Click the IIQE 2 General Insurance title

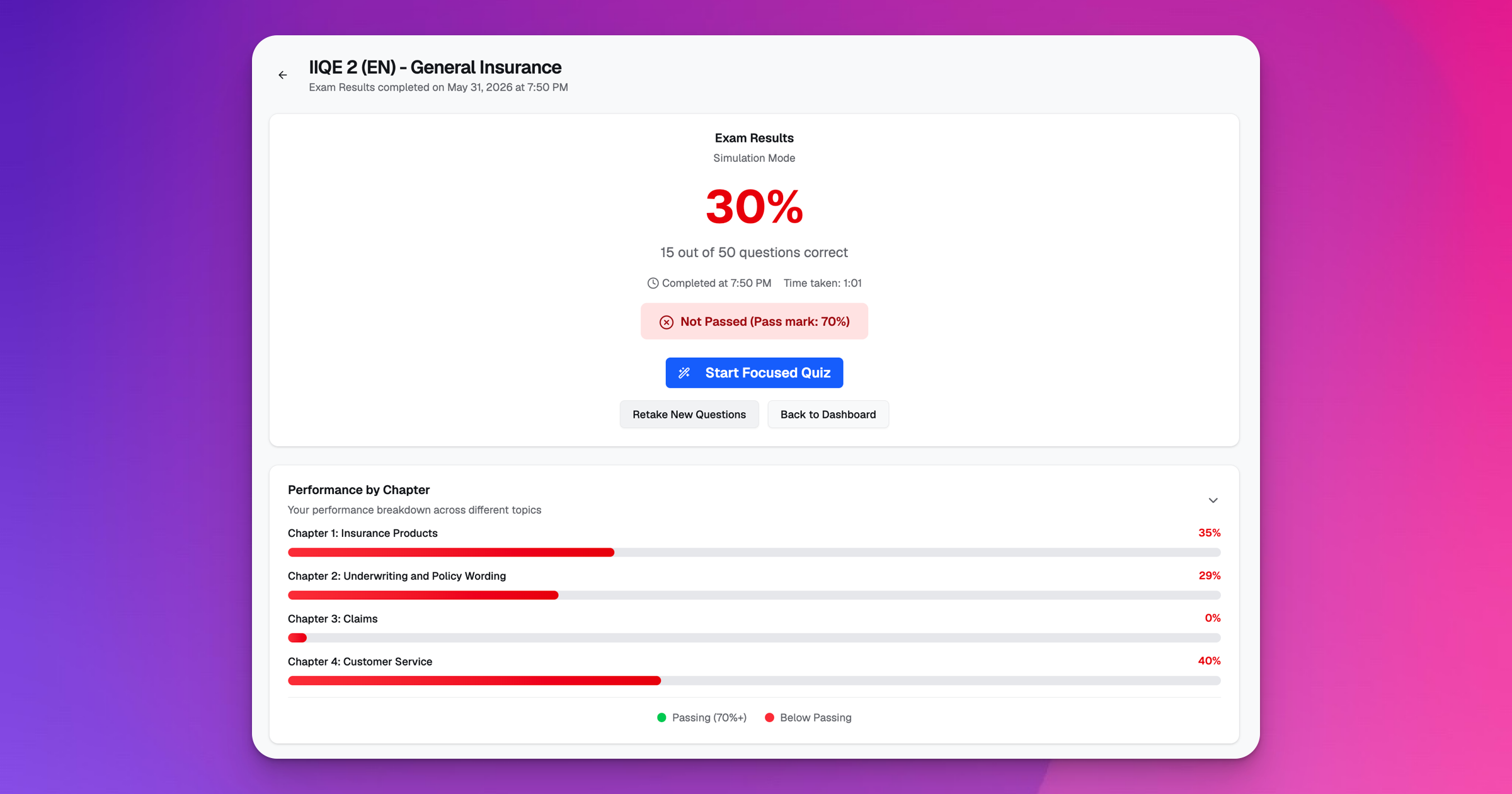pyautogui.click(x=435, y=67)
